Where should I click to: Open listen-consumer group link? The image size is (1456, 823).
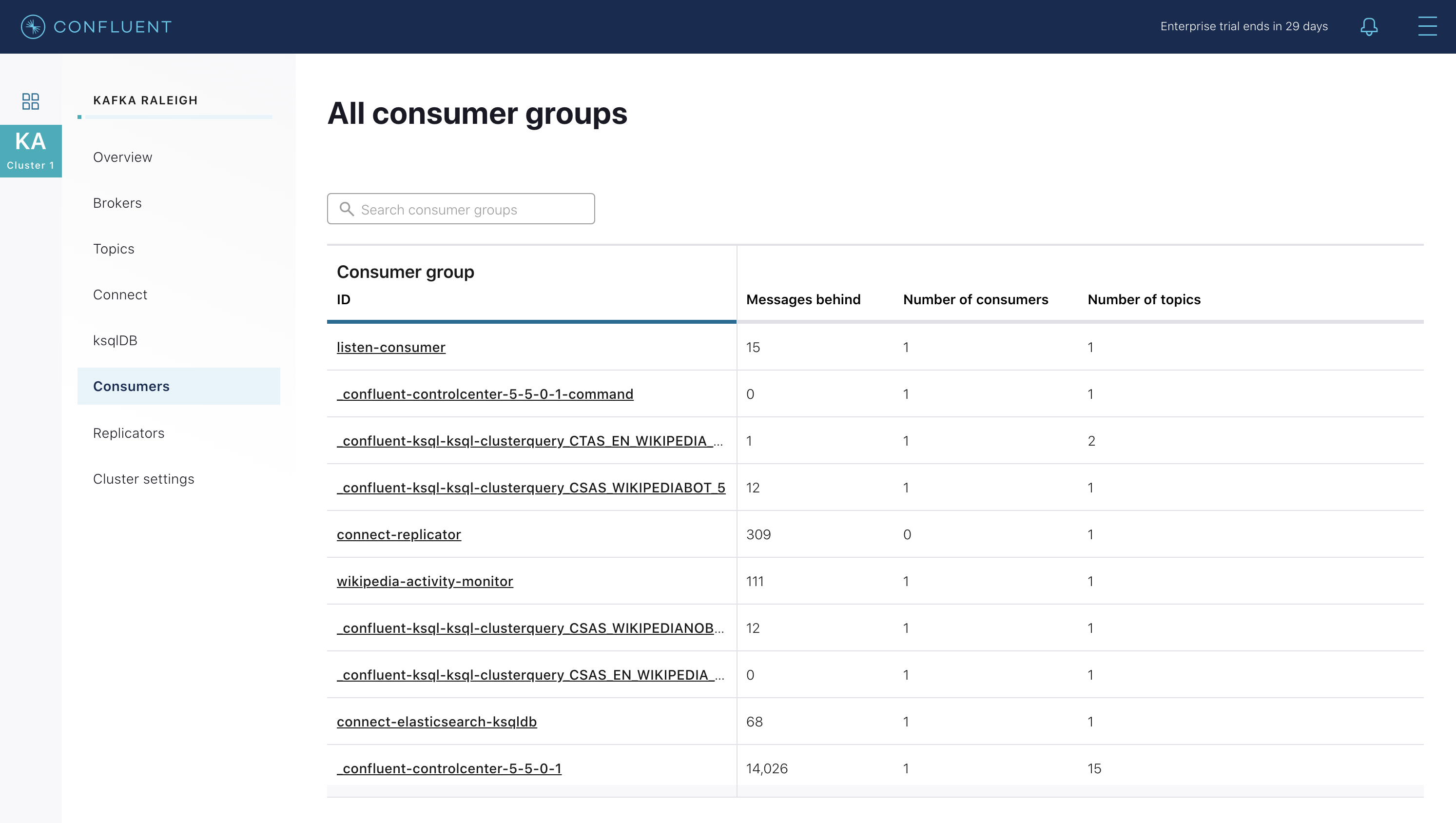(x=391, y=347)
